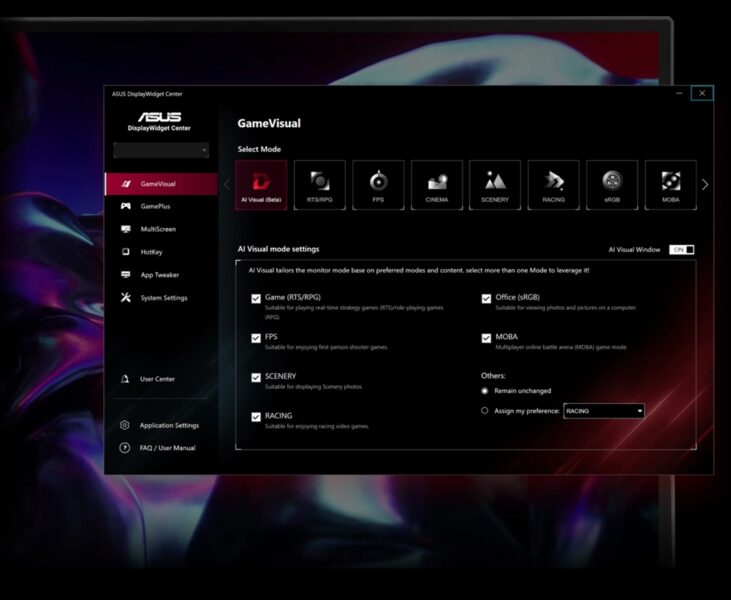Show next modes with right chevron

coord(705,185)
